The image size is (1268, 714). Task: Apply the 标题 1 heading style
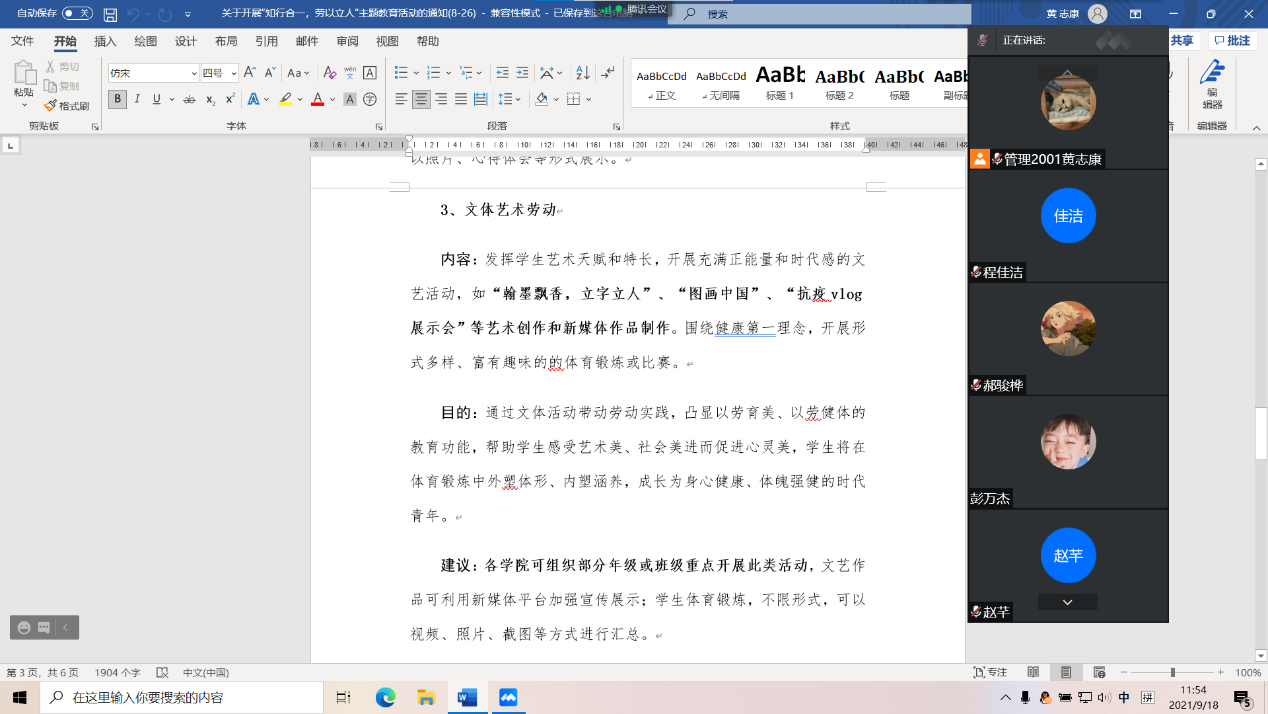coord(780,82)
